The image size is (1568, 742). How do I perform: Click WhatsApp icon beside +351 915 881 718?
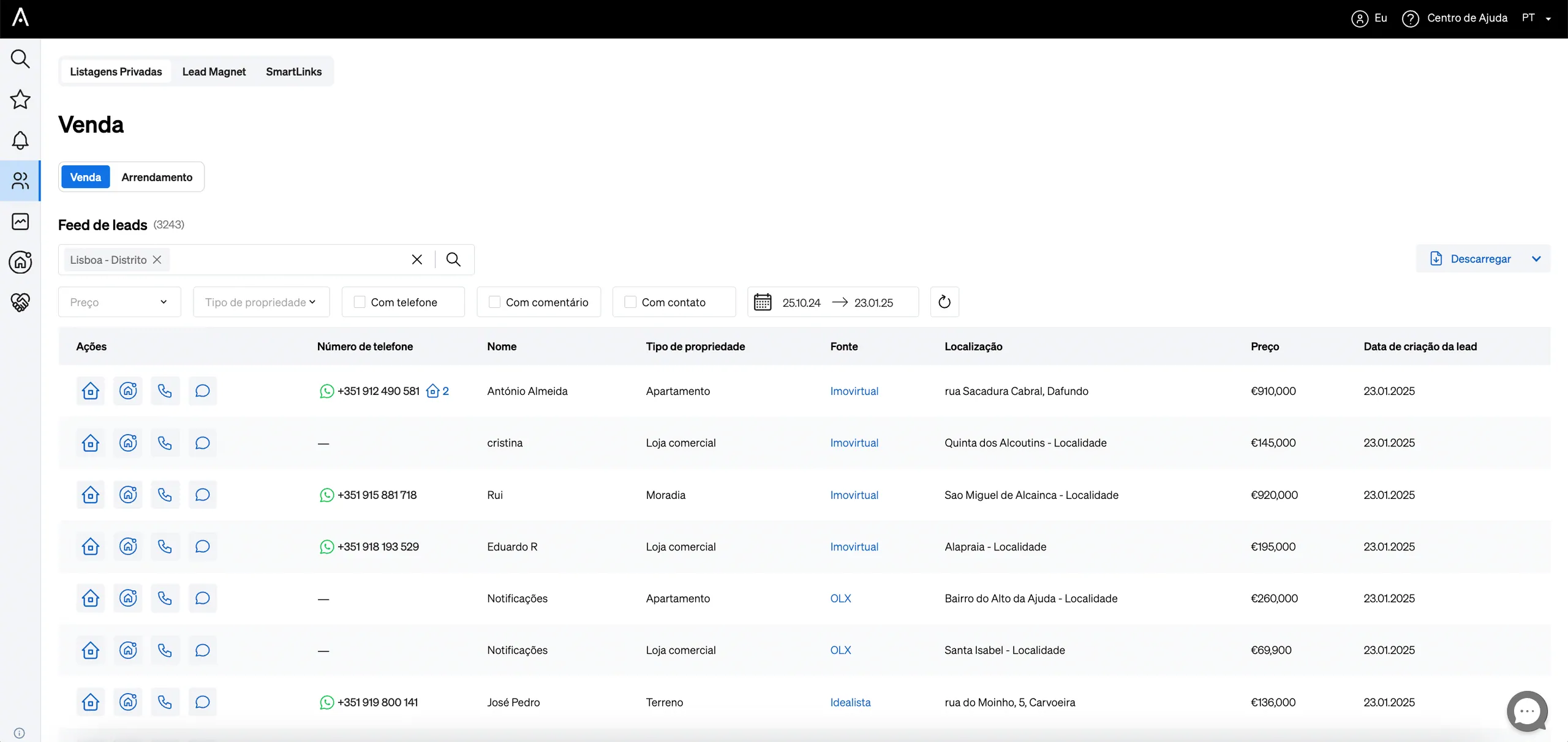[327, 495]
